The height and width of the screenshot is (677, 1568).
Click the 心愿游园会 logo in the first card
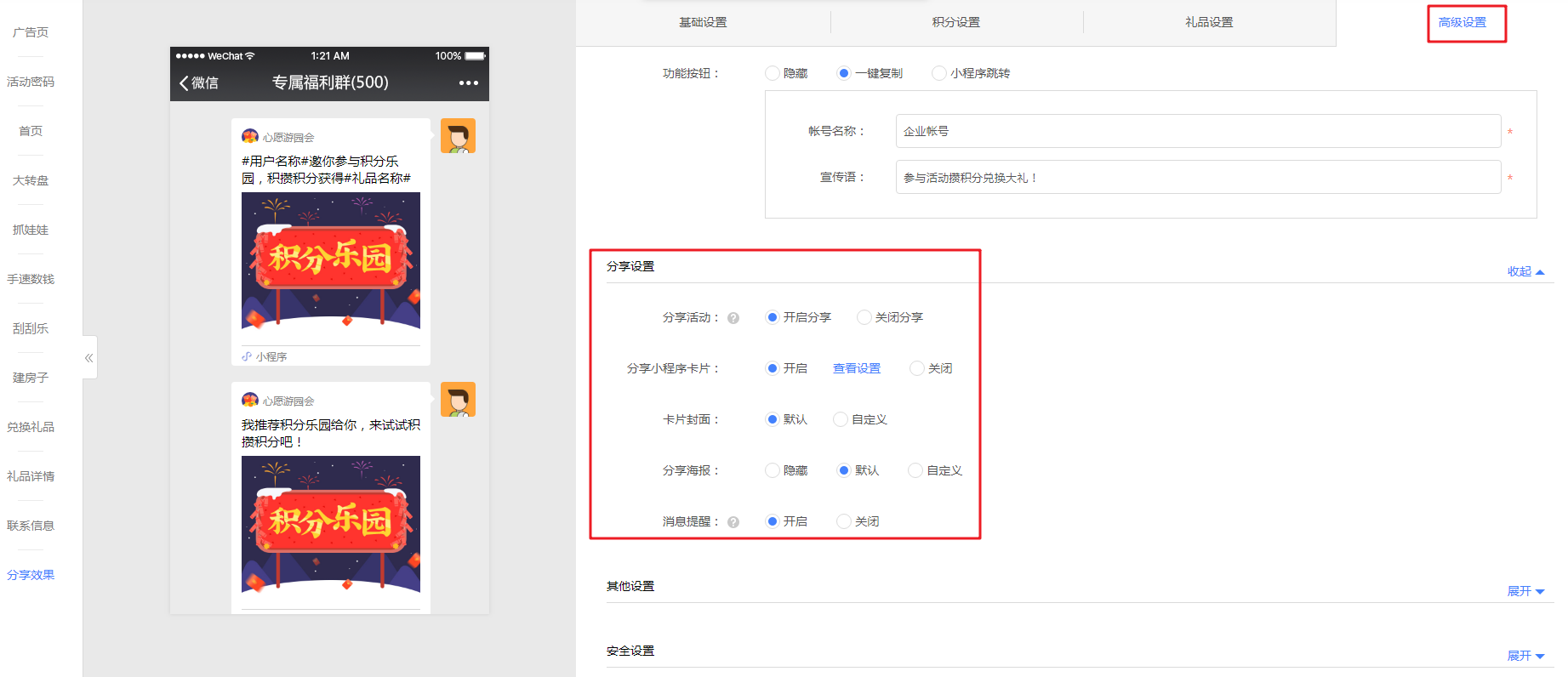(250, 136)
